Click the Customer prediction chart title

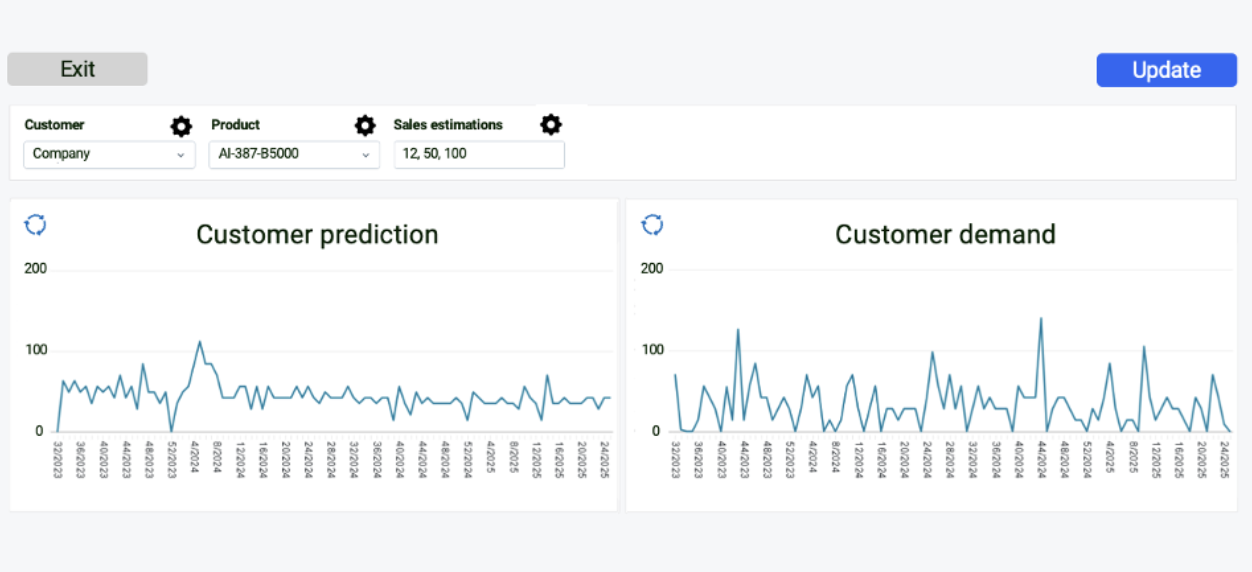coord(317,234)
